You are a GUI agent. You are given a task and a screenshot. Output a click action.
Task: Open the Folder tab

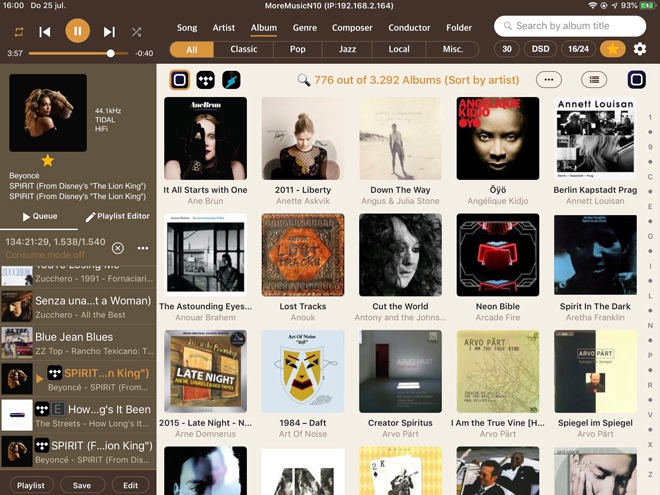pos(459,28)
